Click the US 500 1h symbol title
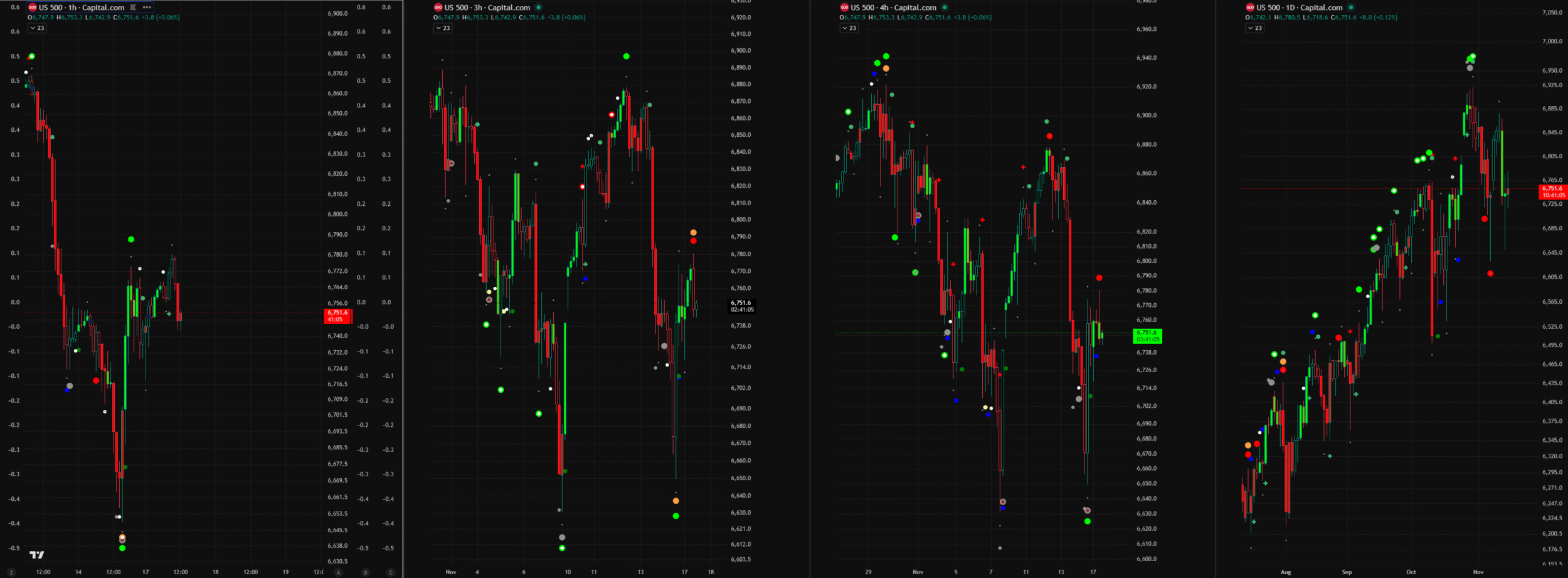Screen dimensions: 1568x578 (82, 8)
